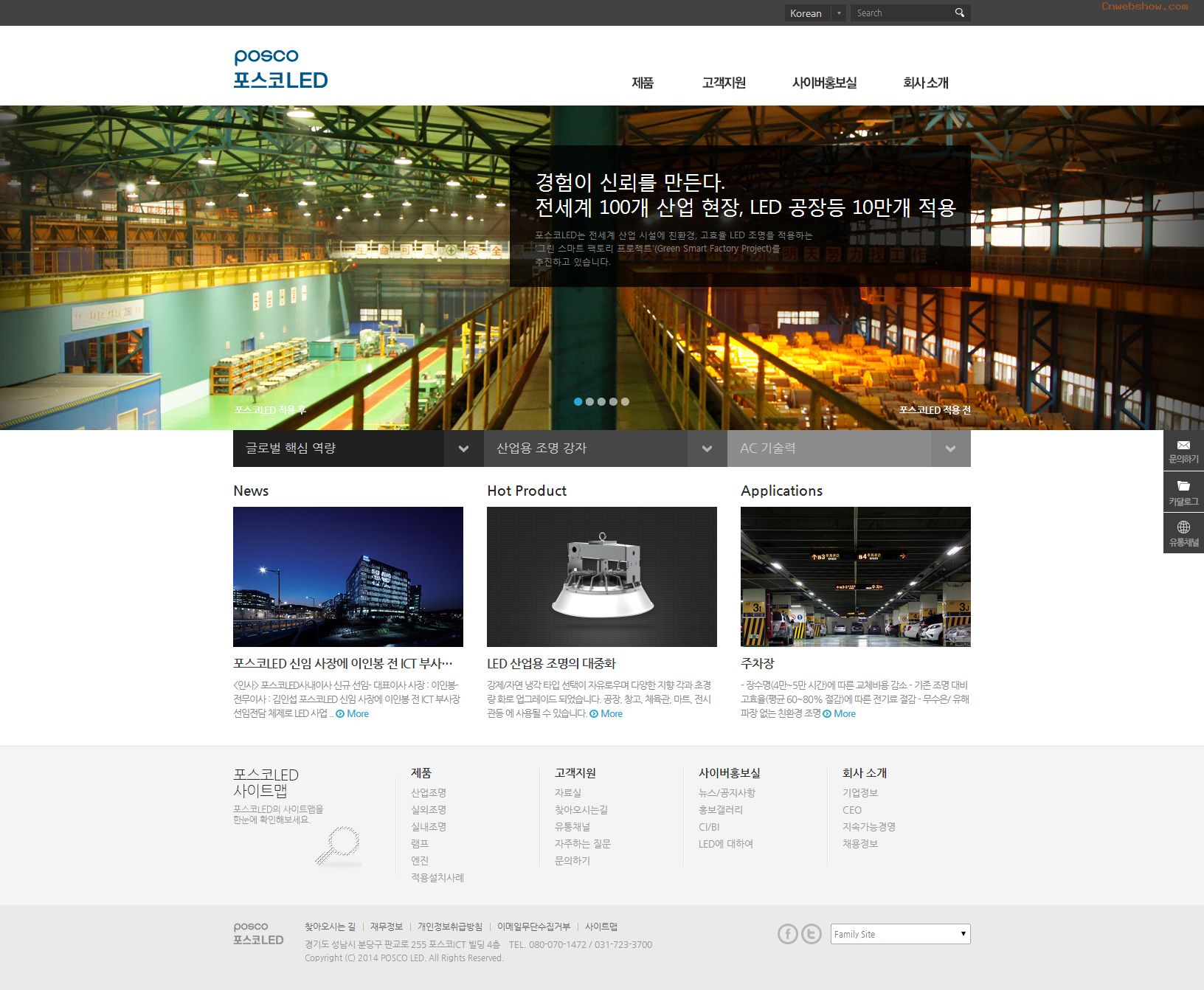Open 지속가능경영 in the sitemap
1204x990 pixels.
tap(869, 827)
